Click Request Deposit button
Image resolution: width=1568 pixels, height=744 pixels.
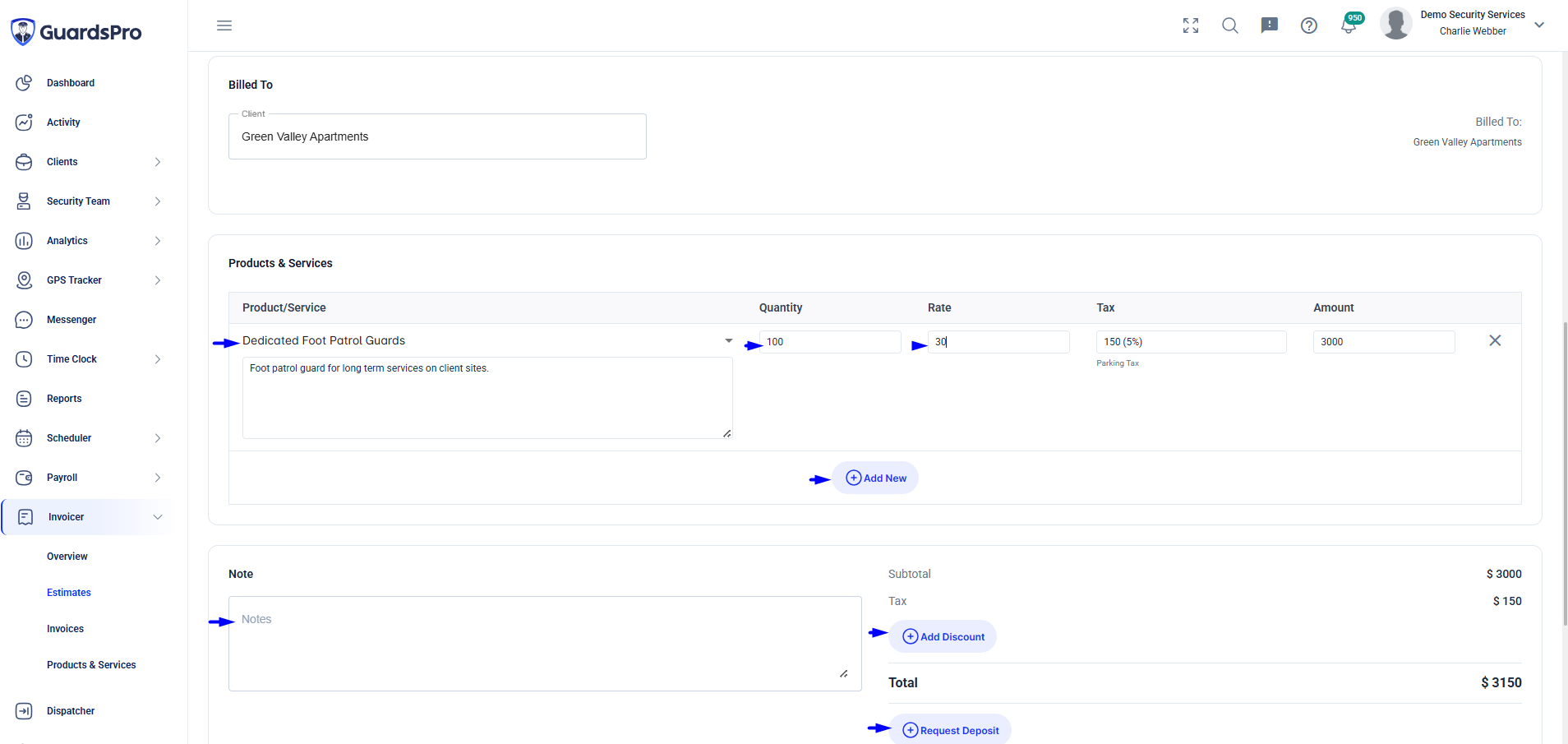click(x=950, y=730)
